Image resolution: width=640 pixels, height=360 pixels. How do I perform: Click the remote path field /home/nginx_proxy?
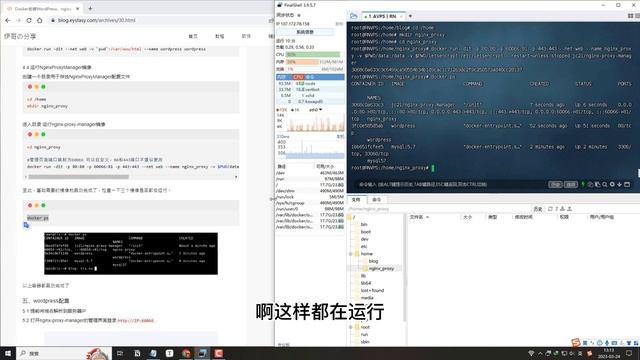[439, 209]
